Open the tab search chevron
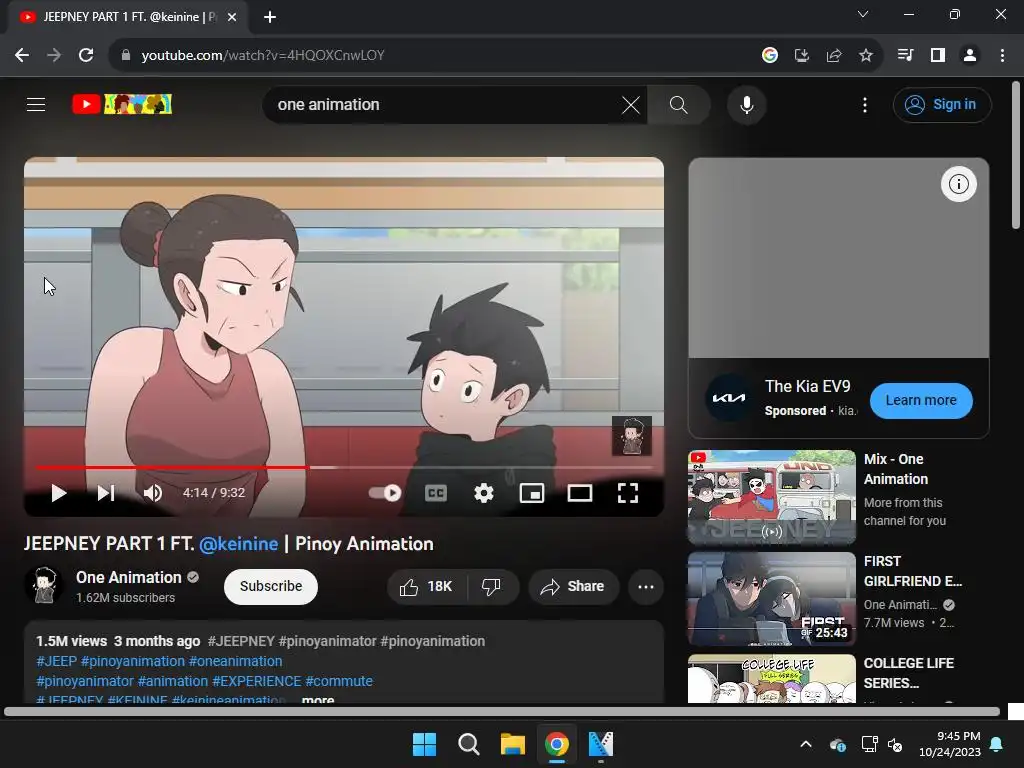Image resolution: width=1024 pixels, height=768 pixels. click(x=863, y=14)
